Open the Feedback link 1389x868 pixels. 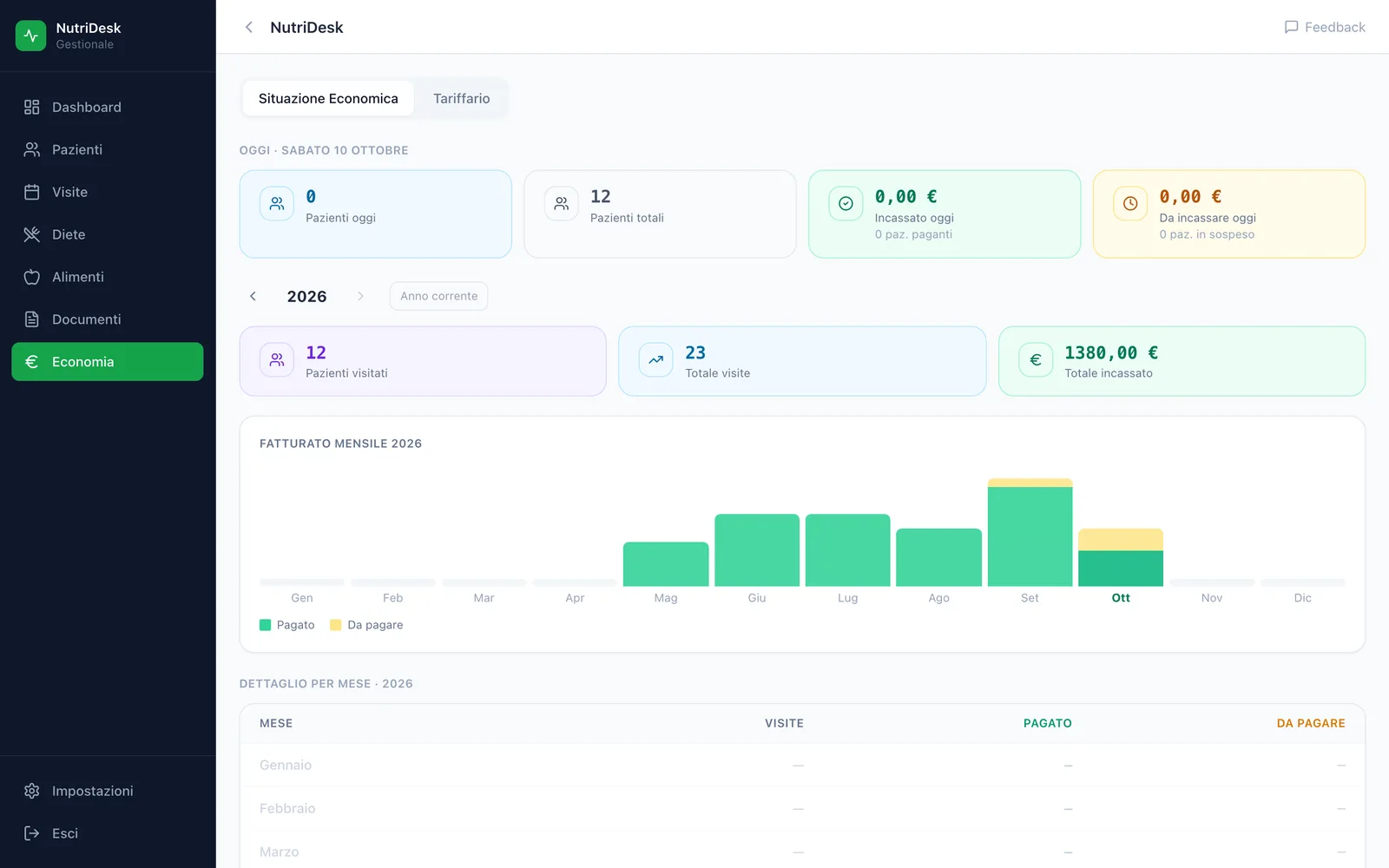[x=1325, y=27]
